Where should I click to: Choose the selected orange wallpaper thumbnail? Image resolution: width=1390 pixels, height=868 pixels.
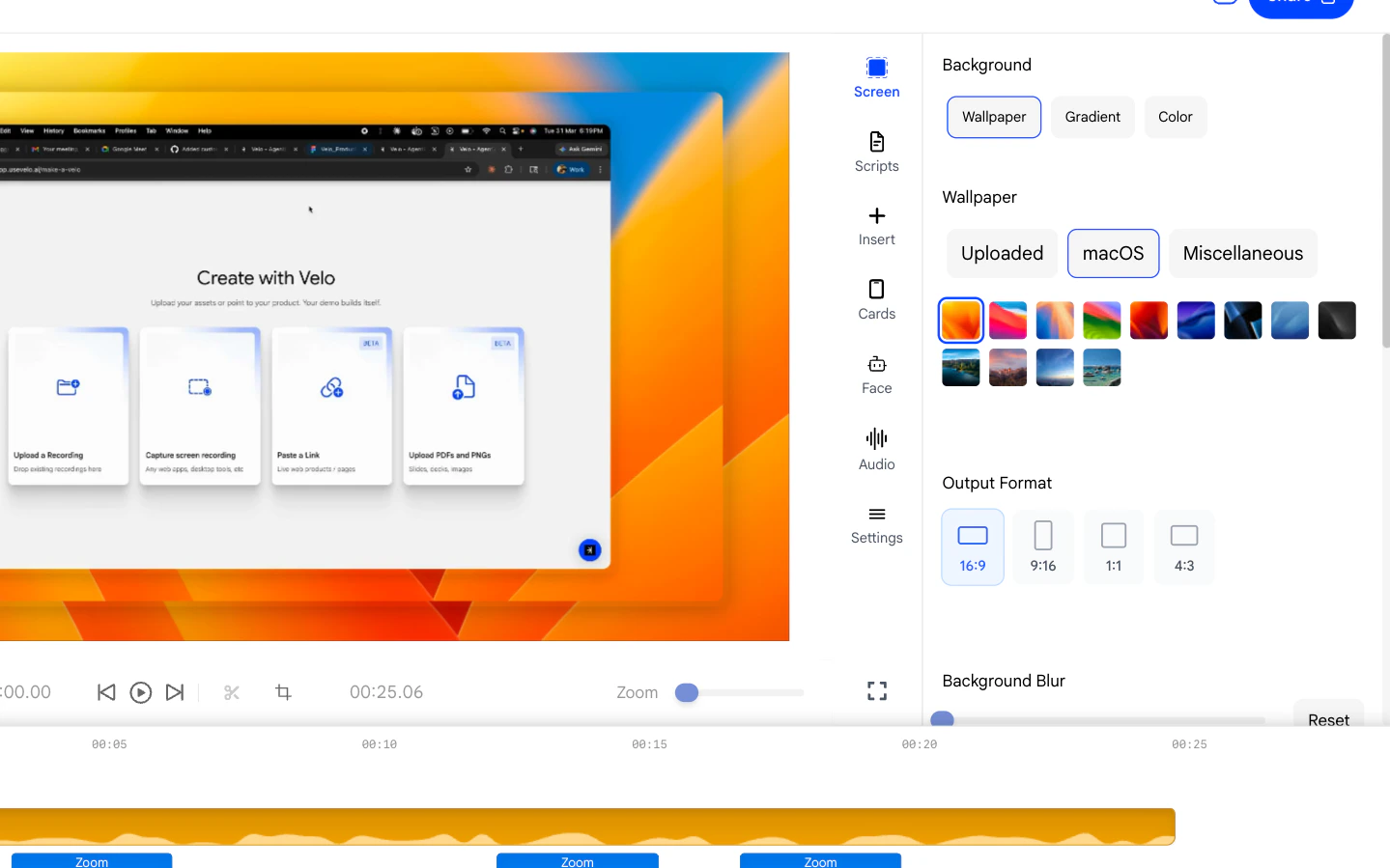[x=961, y=321]
